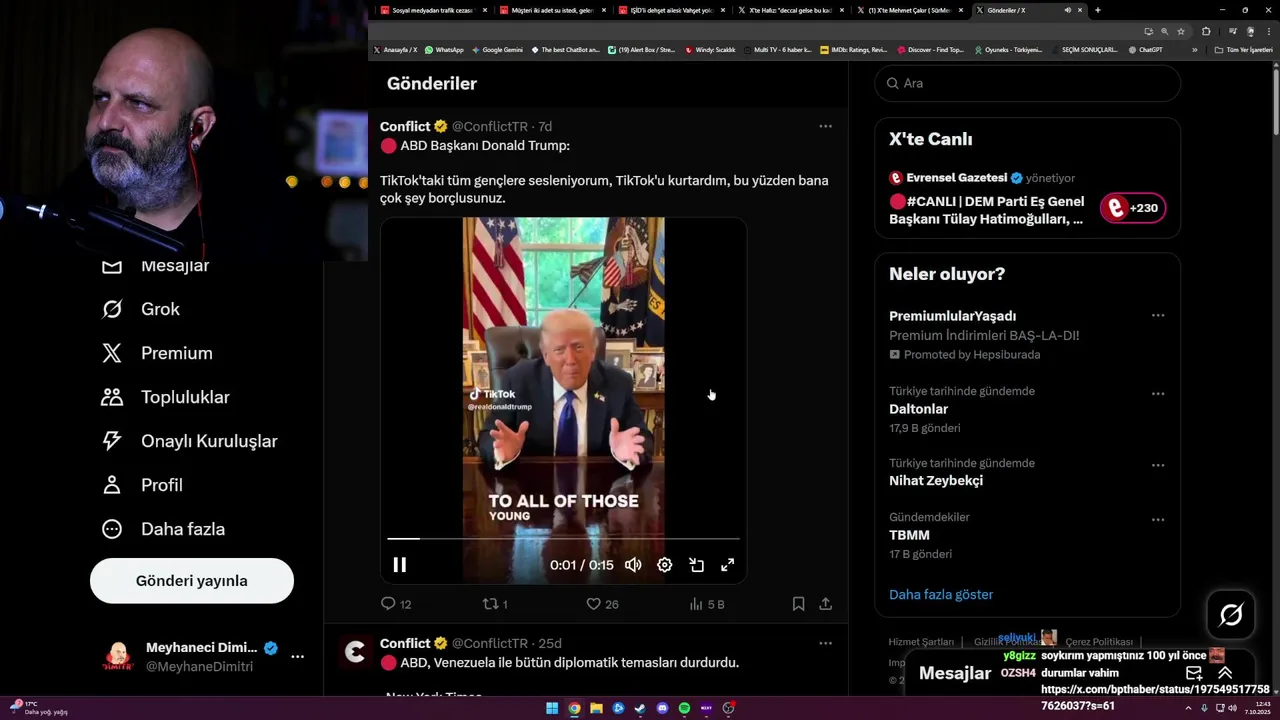Open Çerez Politikası footer link

pos(1099,642)
